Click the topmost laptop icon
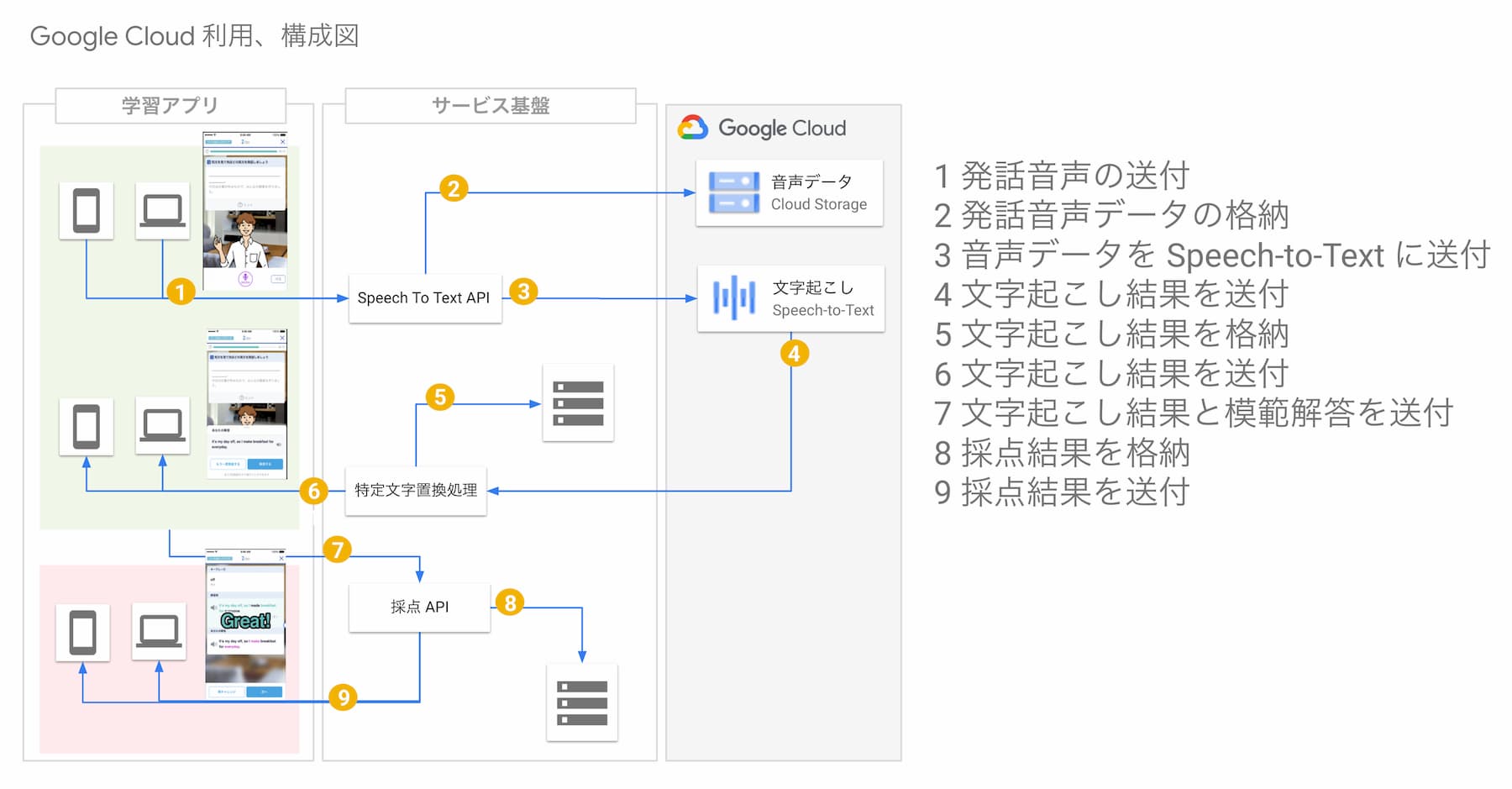The image size is (1512, 789). click(x=162, y=210)
